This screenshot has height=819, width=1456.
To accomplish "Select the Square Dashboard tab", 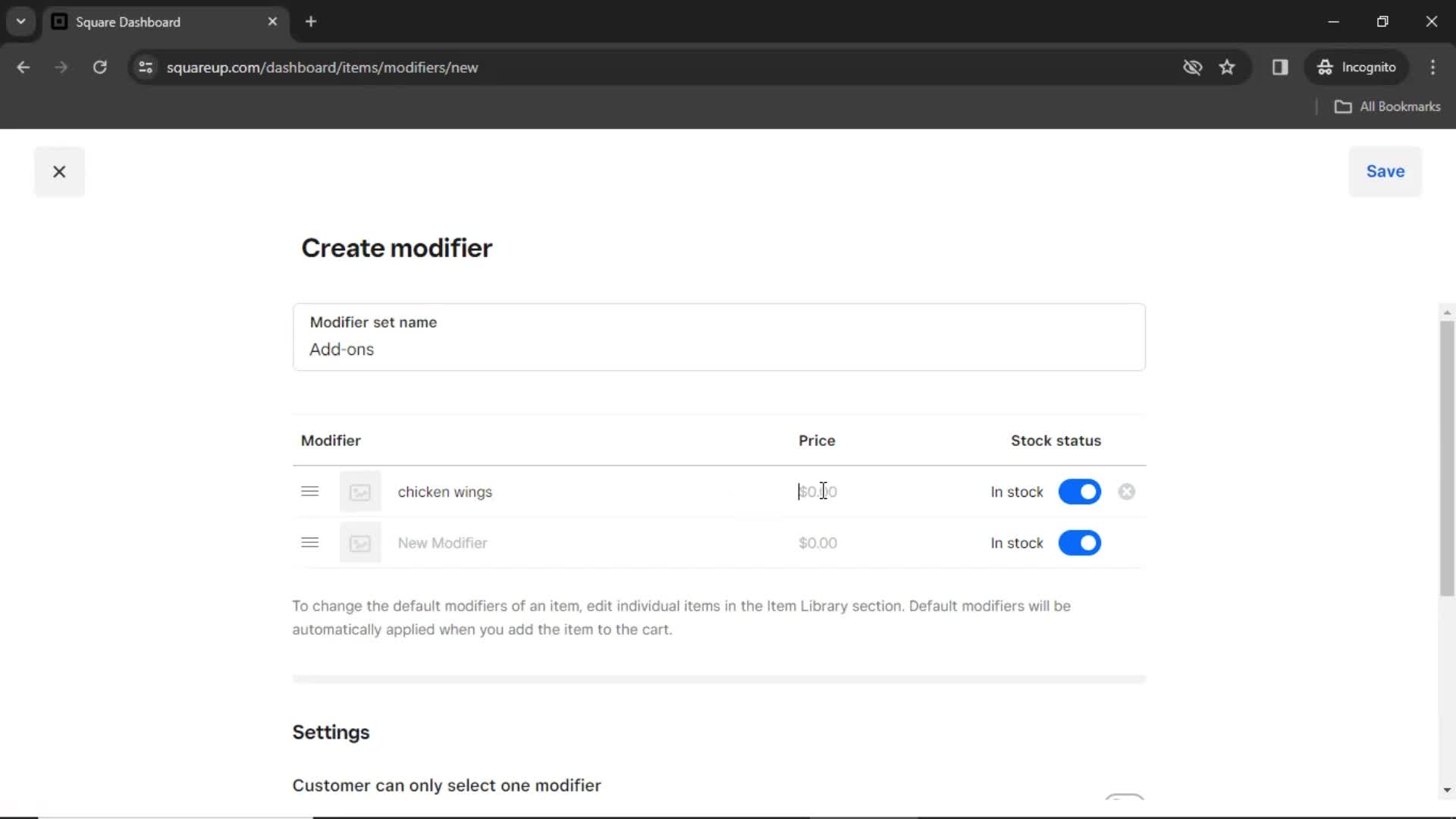I will [165, 22].
